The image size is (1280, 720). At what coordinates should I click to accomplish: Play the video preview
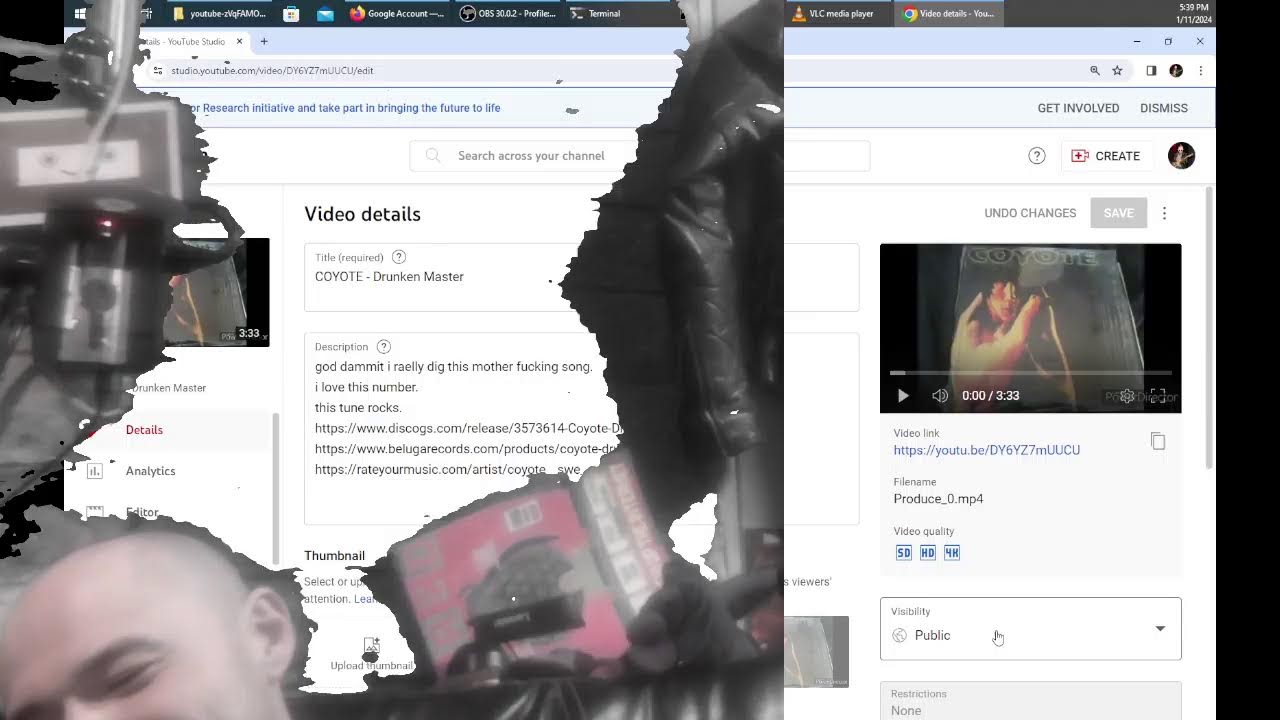(x=903, y=396)
